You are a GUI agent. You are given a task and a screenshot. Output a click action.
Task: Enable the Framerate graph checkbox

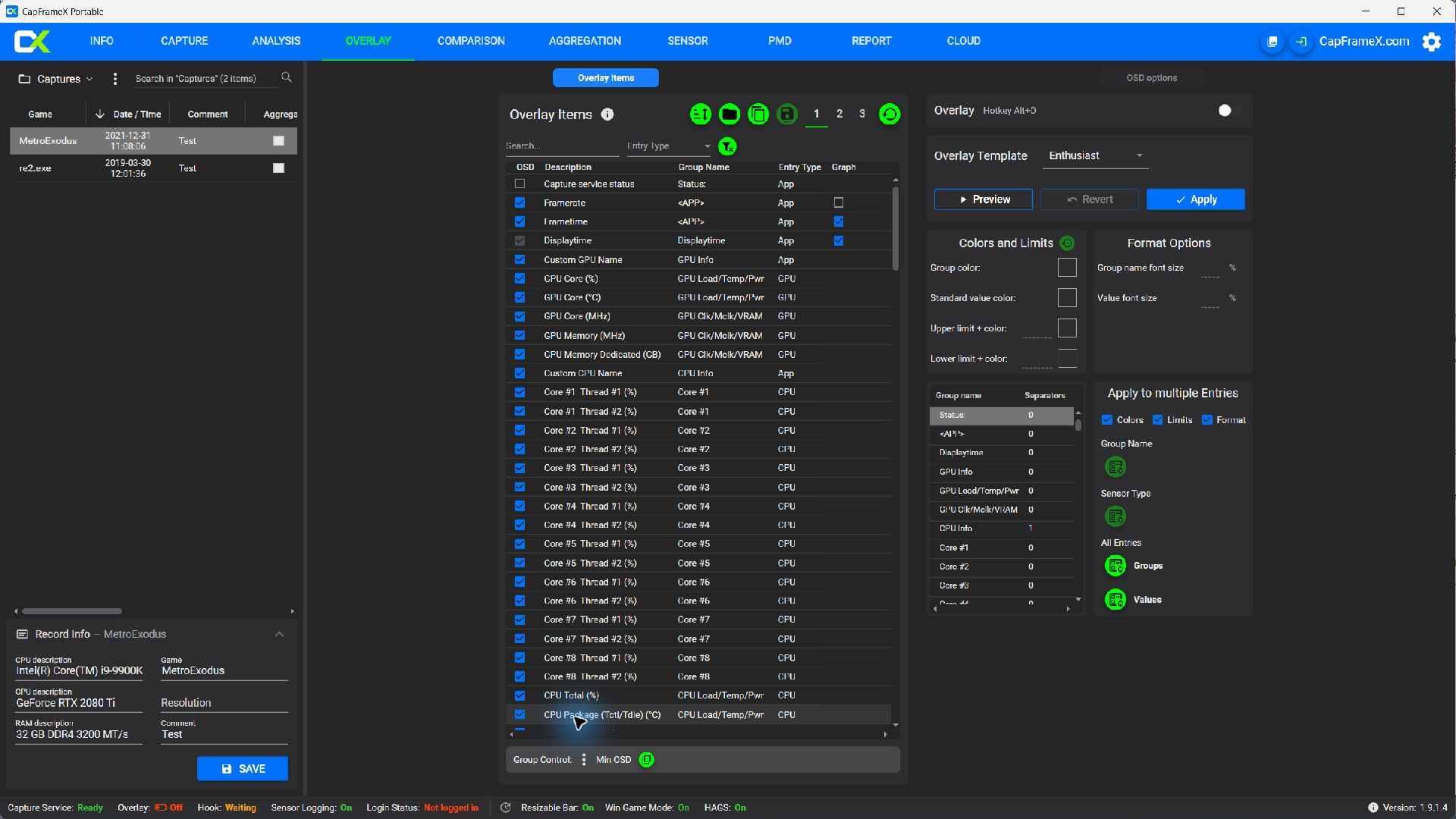click(x=838, y=203)
